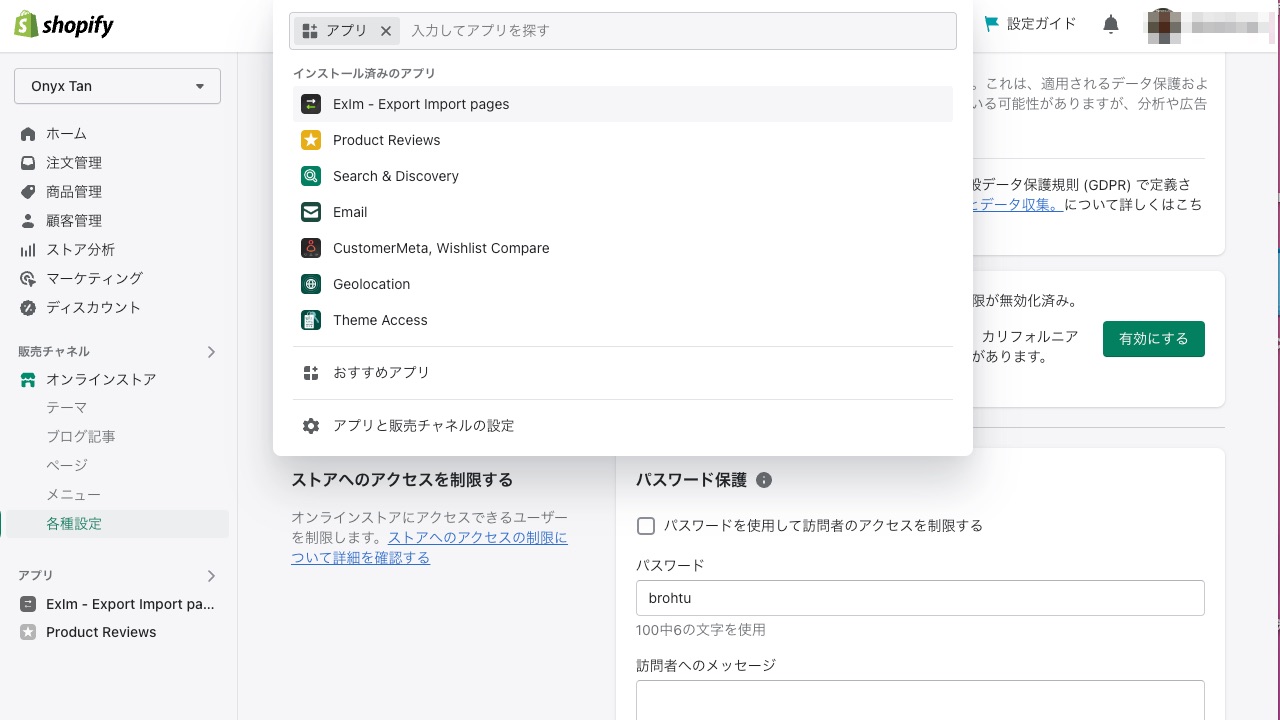1280x720 pixels.
Task: Click the customers person icon in sidebar
Action: 28,221
